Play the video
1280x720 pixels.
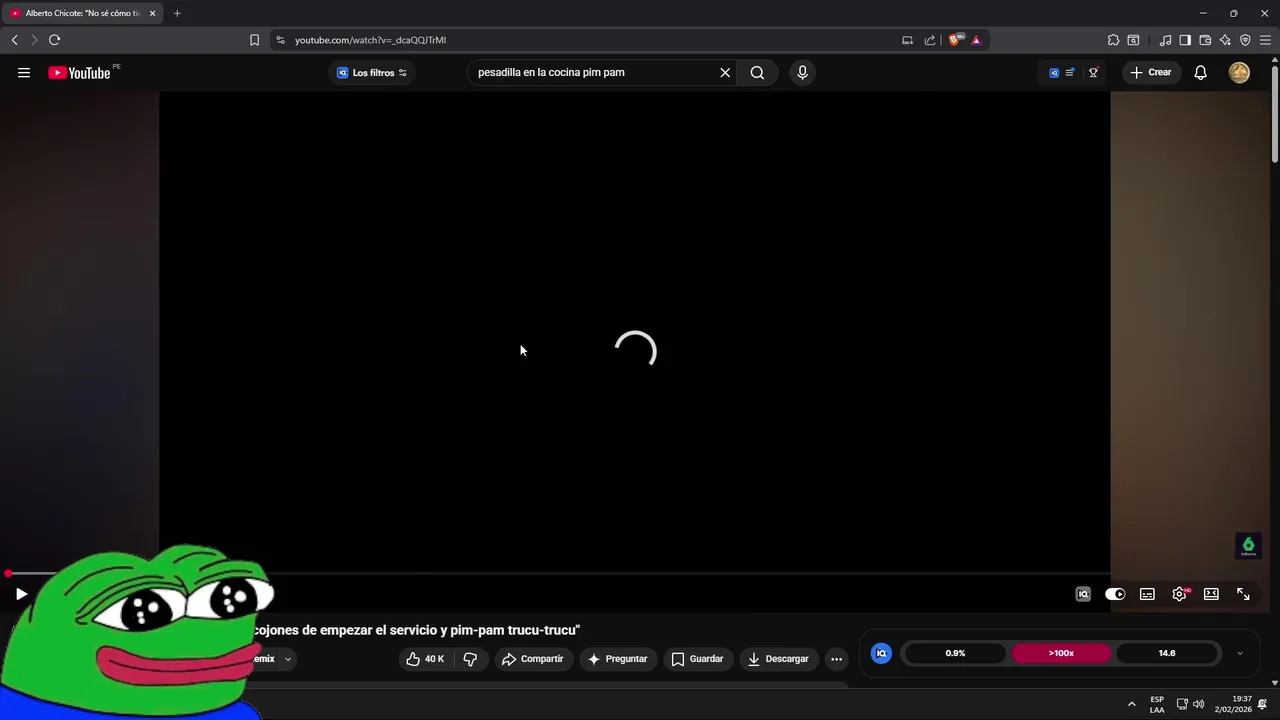(x=21, y=594)
